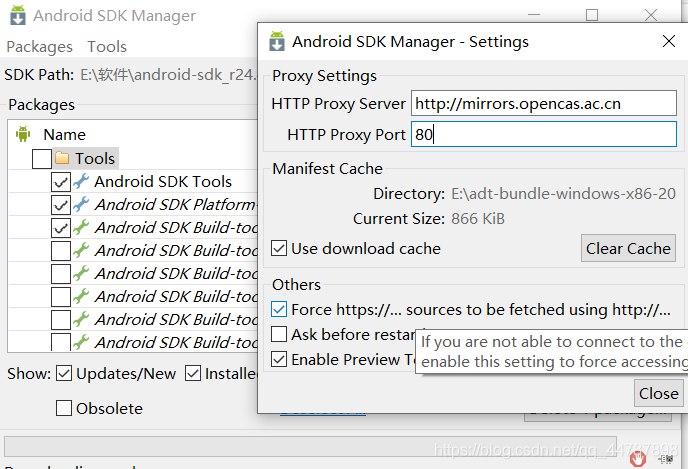Maximize the Android SDK Manager main window
The image size is (688, 469).
pyautogui.click(x=592, y=15)
